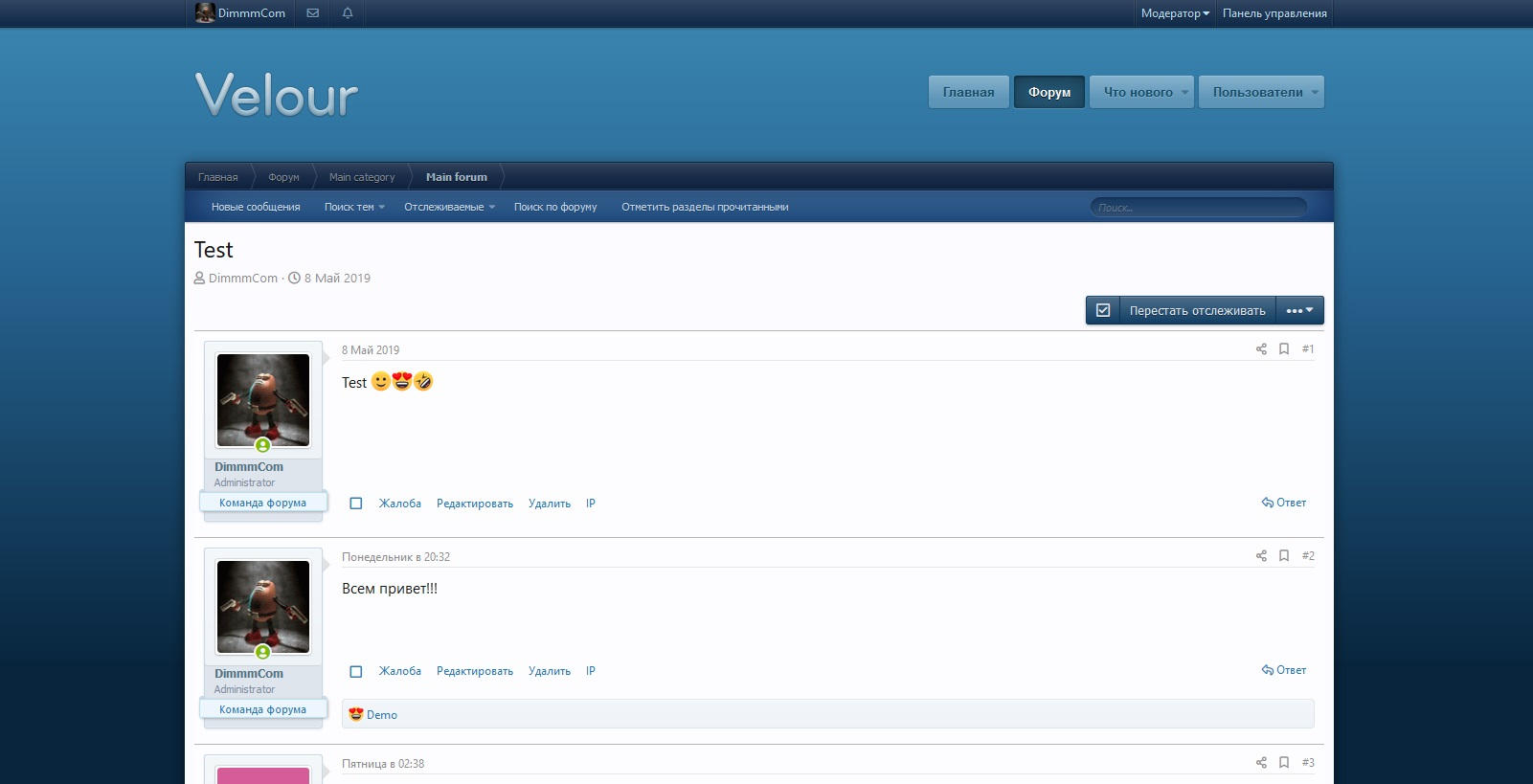This screenshot has width=1533, height=784.
Task: Open the alerts bell icon
Action: pyautogui.click(x=348, y=13)
